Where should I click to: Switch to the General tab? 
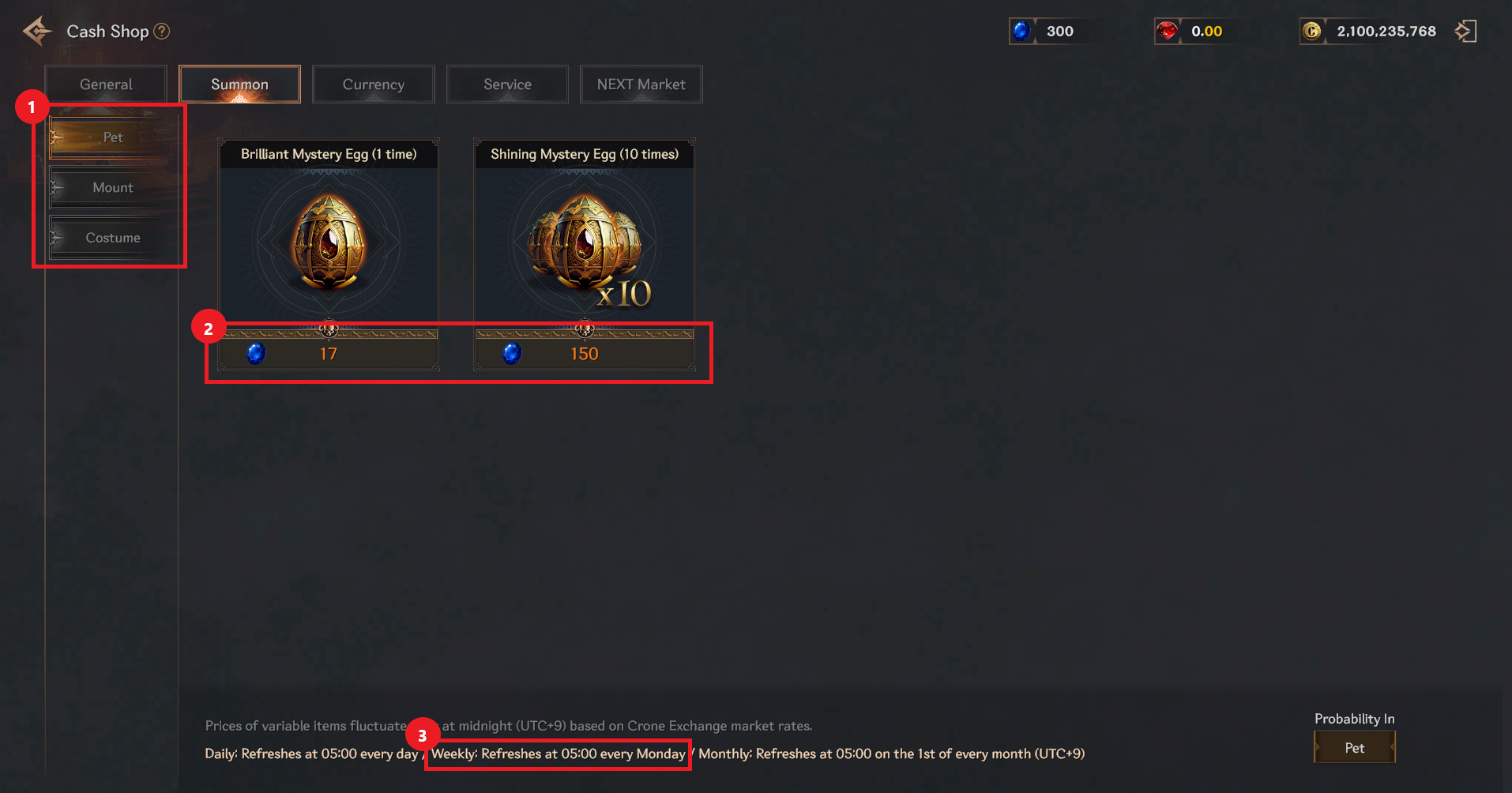[106, 85]
